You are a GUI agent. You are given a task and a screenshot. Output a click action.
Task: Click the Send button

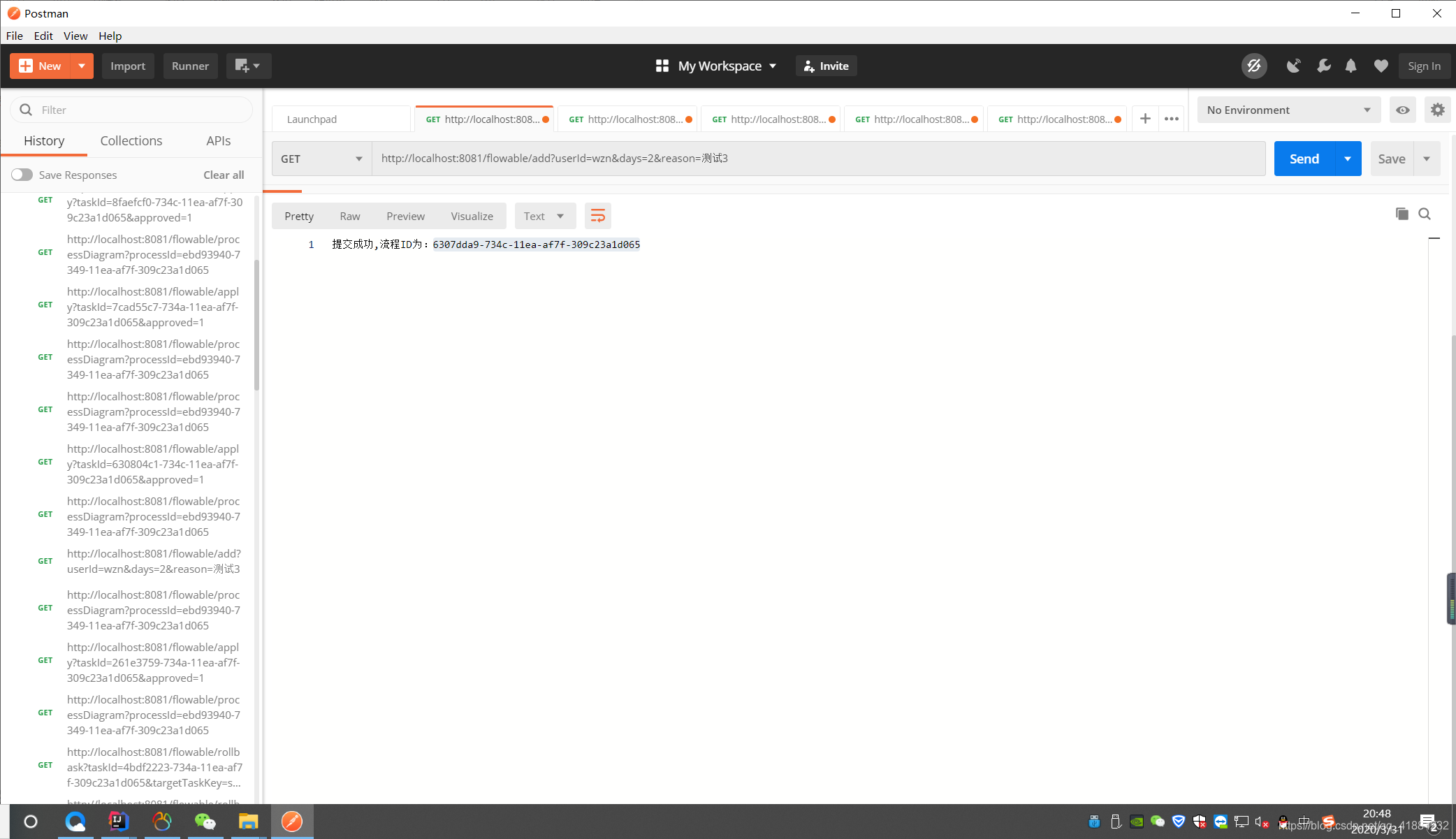[1302, 159]
